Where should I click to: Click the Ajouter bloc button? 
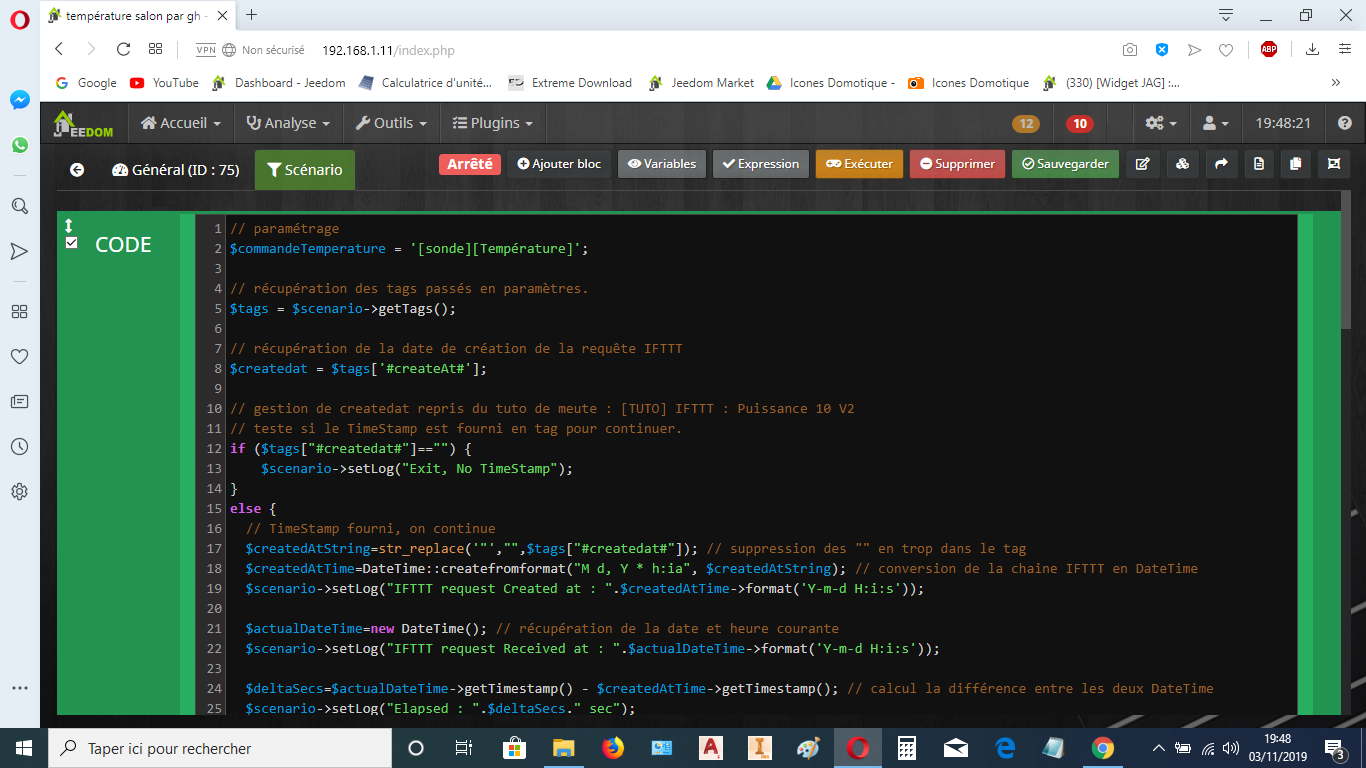click(559, 164)
